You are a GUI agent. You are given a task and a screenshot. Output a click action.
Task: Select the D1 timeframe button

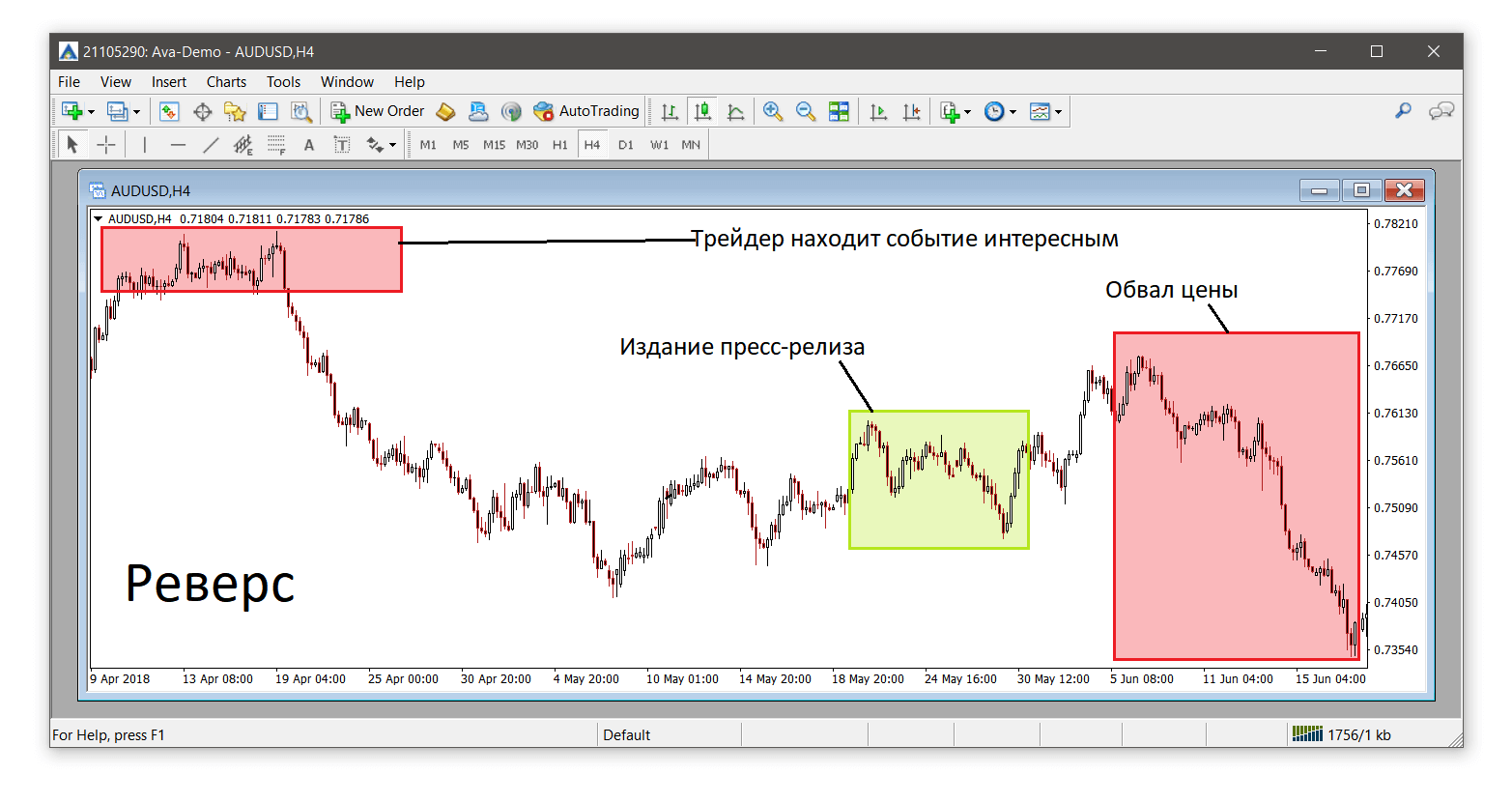click(626, 145)
